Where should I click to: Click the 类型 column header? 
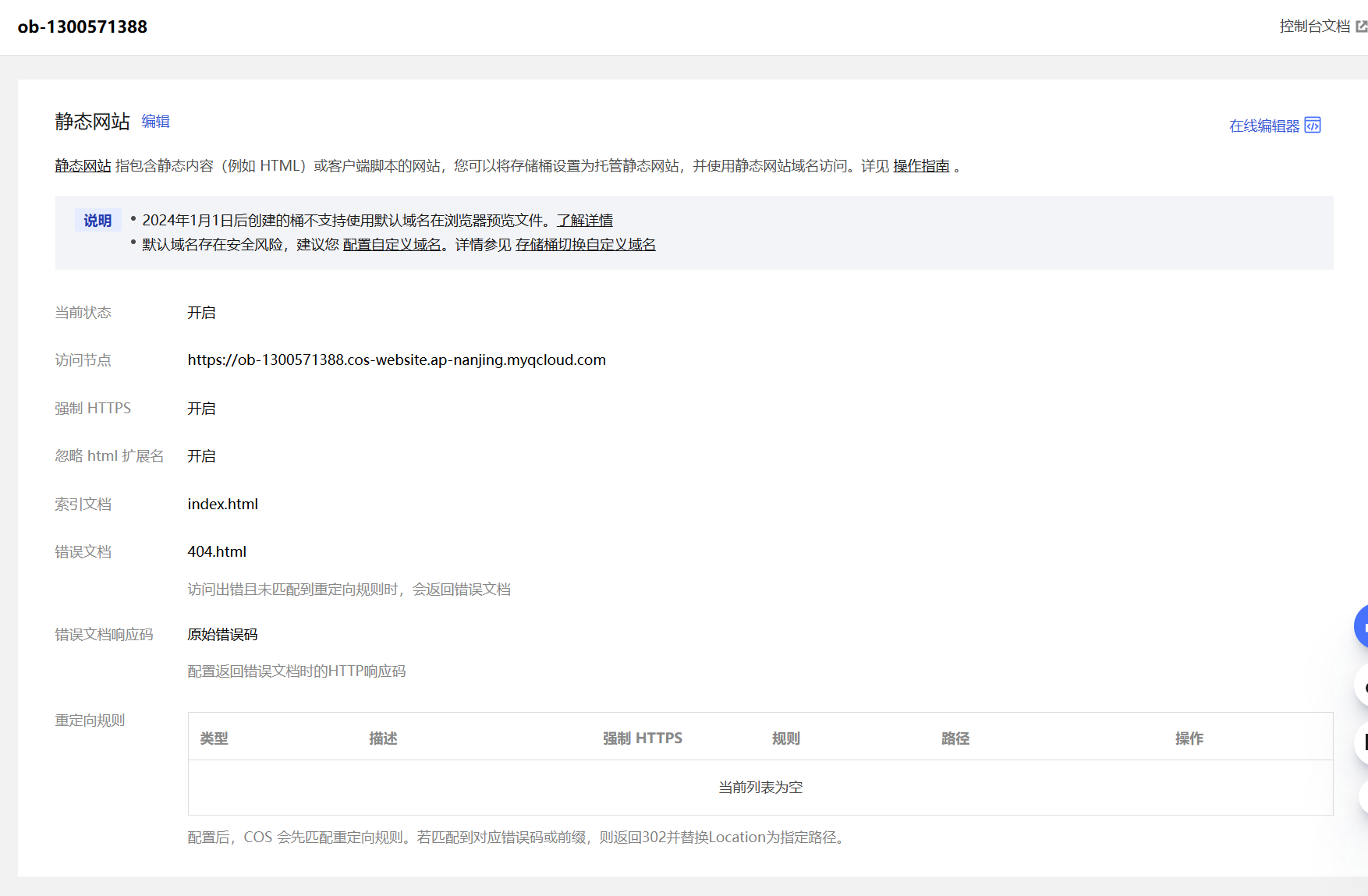click(x=214, y=738)
